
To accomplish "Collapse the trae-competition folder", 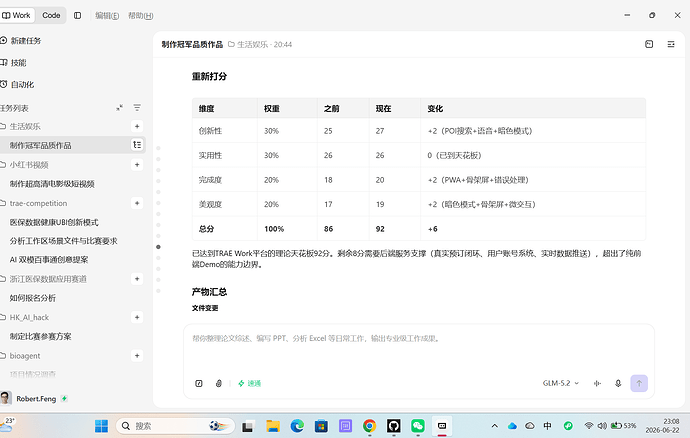I will (x=38, y=203).
